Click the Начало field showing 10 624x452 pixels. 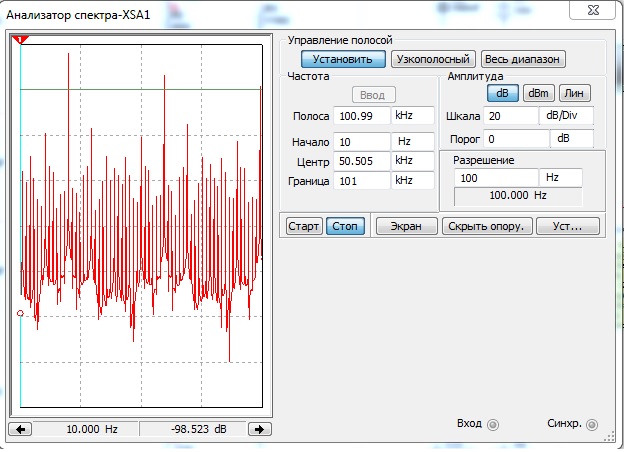[361, 142]
